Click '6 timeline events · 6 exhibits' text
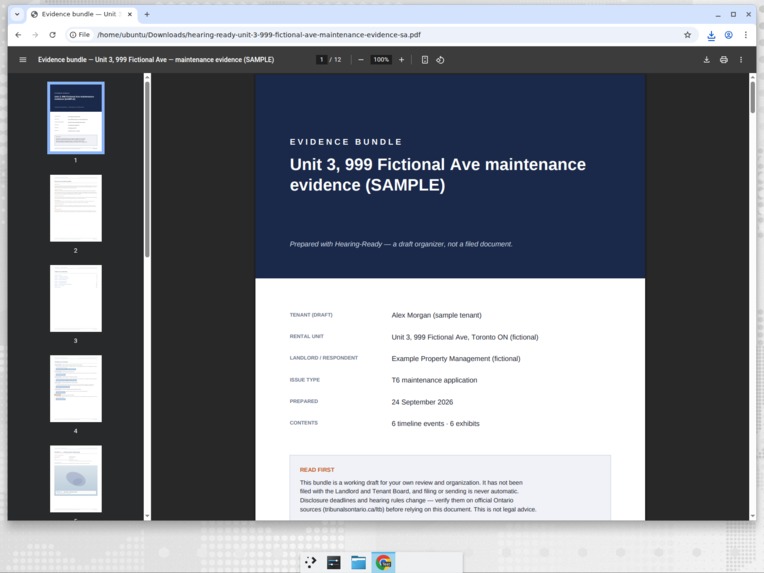 click(435, 423)
